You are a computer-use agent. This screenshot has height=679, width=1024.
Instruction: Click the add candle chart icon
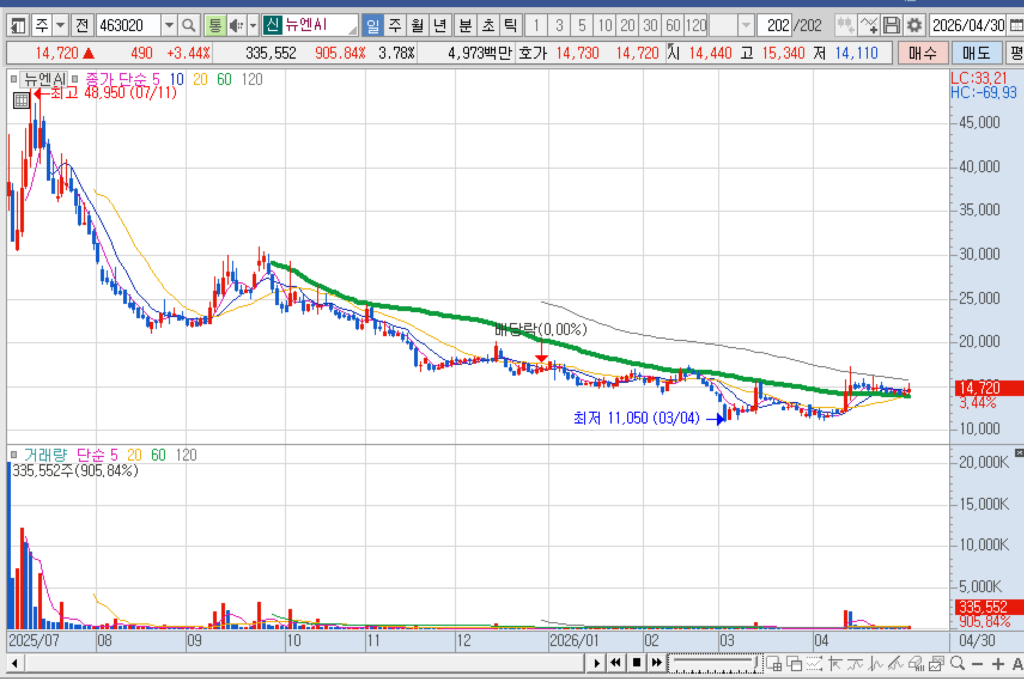pyautogui.click(x=846, y=25)
